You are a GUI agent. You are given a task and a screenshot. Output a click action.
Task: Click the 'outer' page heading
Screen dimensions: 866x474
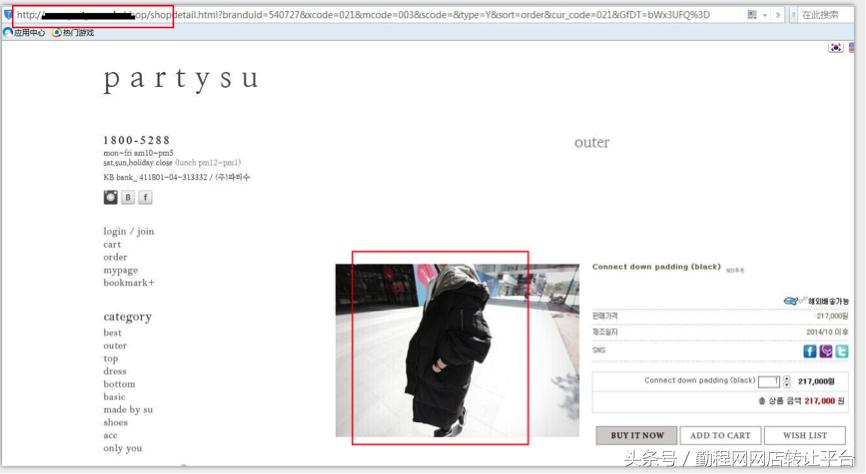click(592, 143)
